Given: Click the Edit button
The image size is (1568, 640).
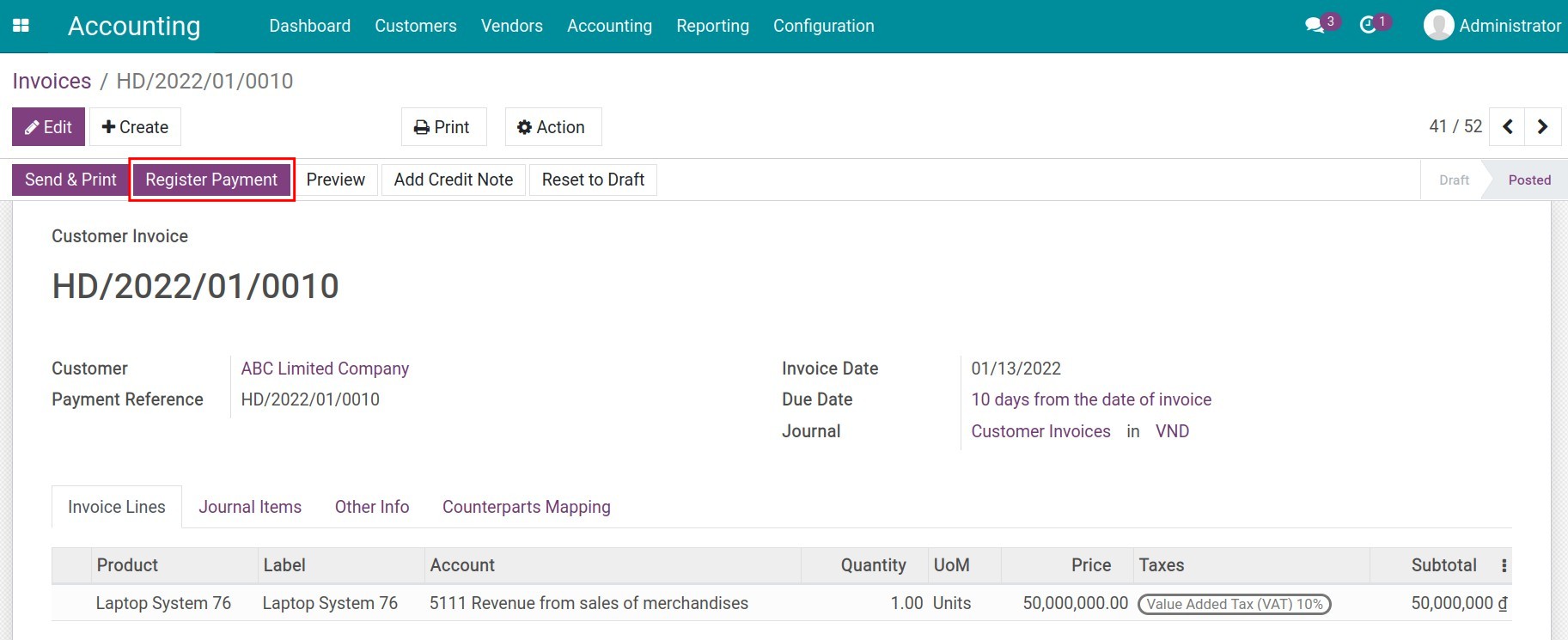Looking at the screenshot, I should [48, 127].
